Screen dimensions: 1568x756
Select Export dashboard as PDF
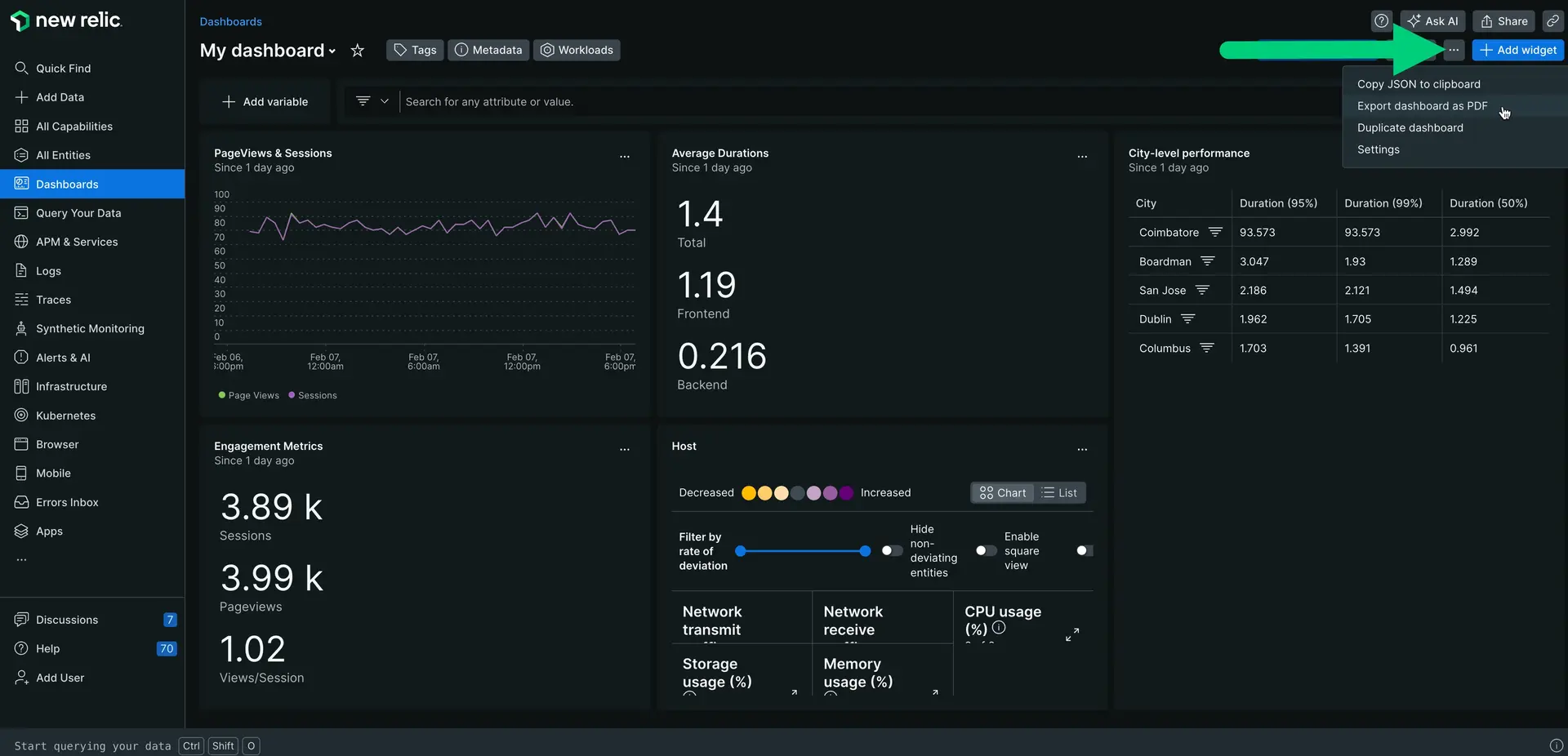coord(1422,106)
